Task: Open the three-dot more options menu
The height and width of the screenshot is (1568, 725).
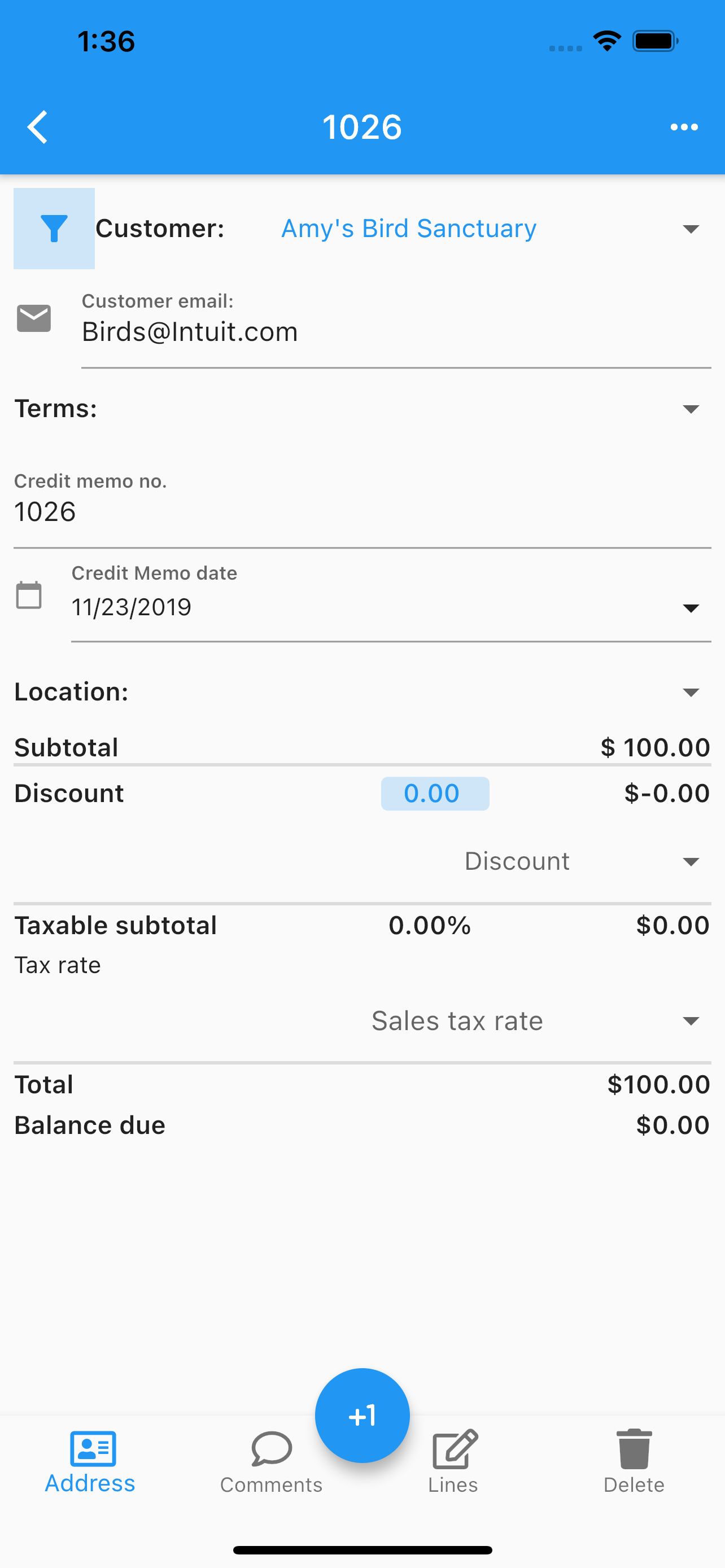Action: (684, 127)
